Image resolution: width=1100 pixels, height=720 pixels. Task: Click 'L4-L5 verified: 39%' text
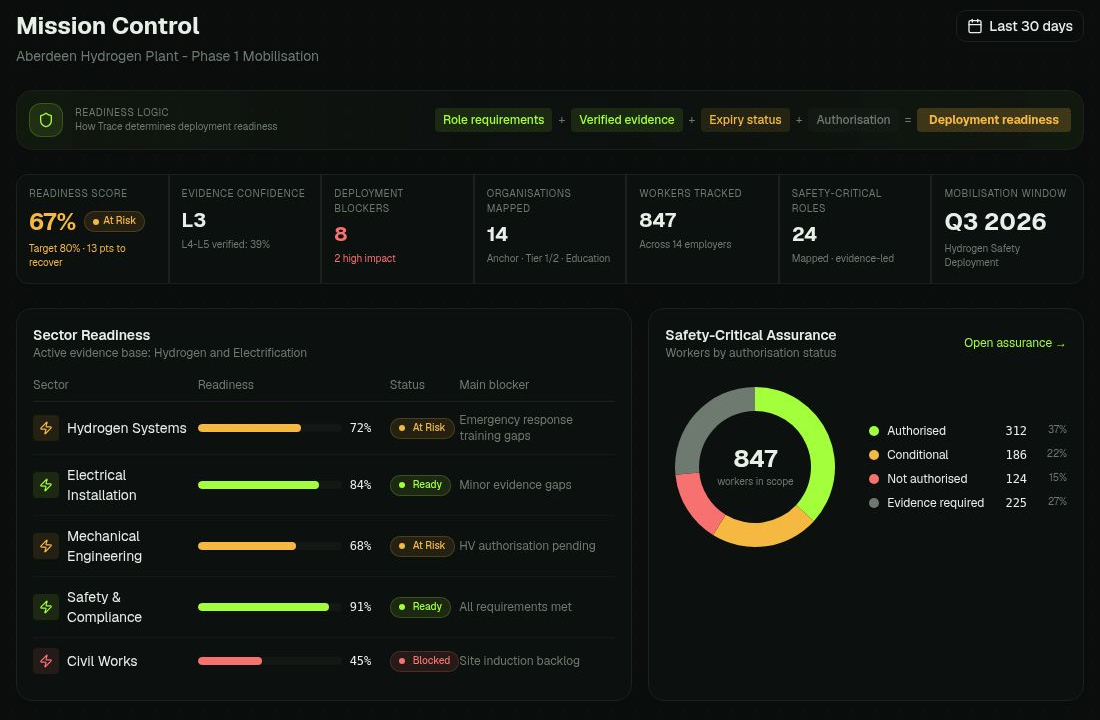coord(226,244)
